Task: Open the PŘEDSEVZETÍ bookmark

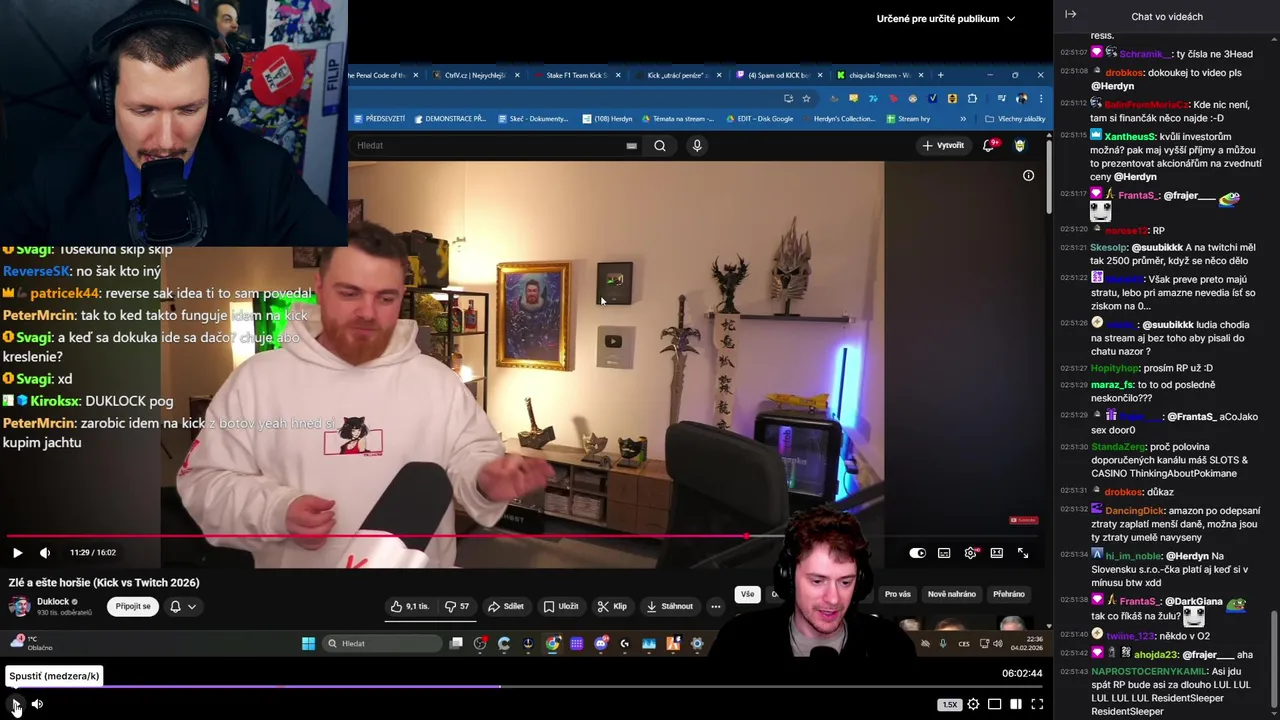Action: (379, 119)
